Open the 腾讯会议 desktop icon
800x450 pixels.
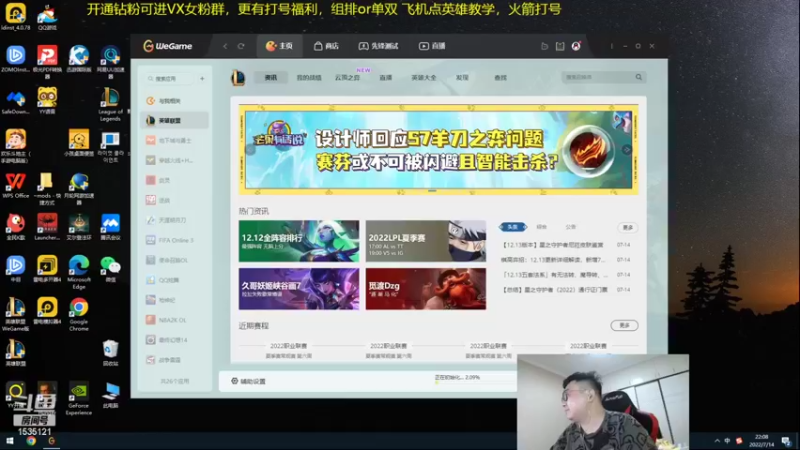110,227
